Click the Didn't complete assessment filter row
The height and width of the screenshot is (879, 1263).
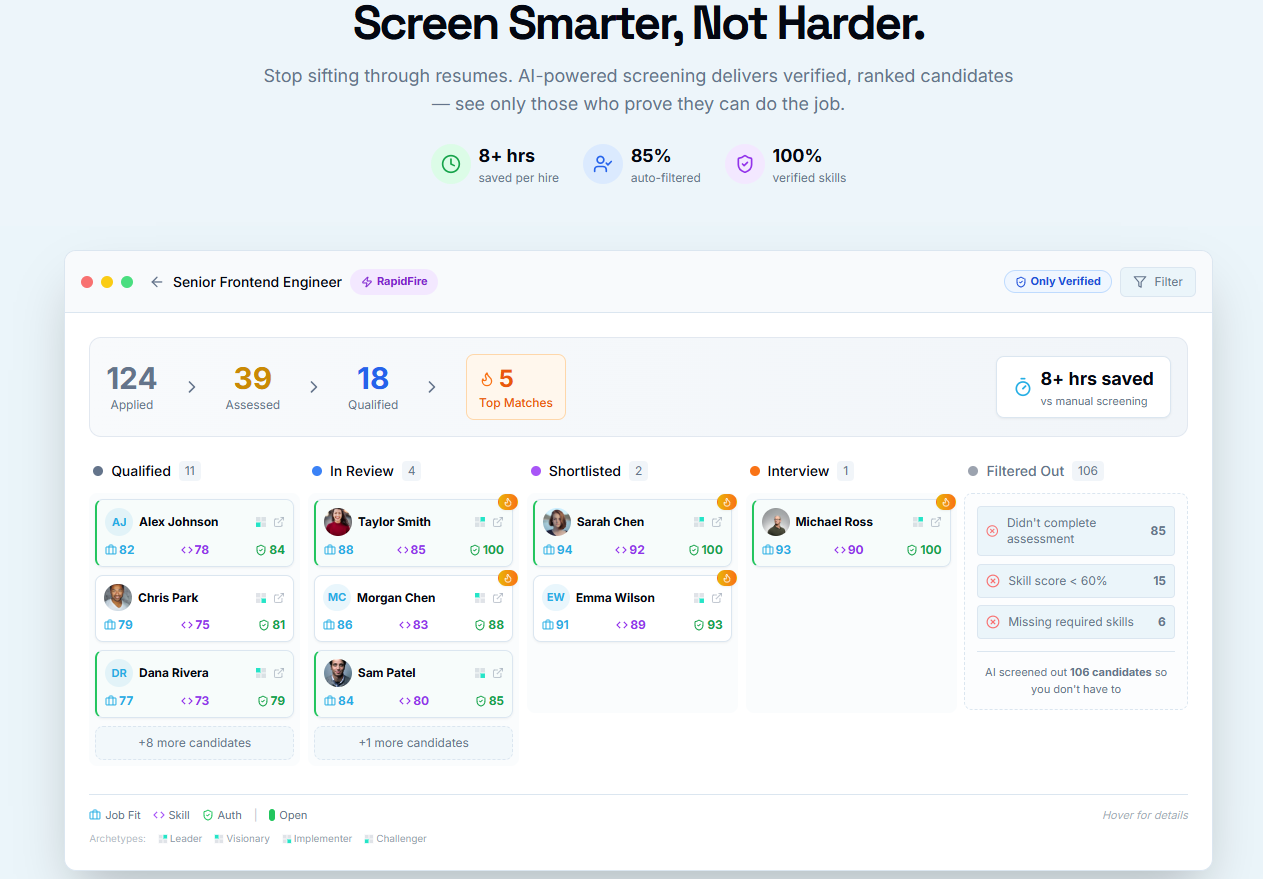[1075, 529]
